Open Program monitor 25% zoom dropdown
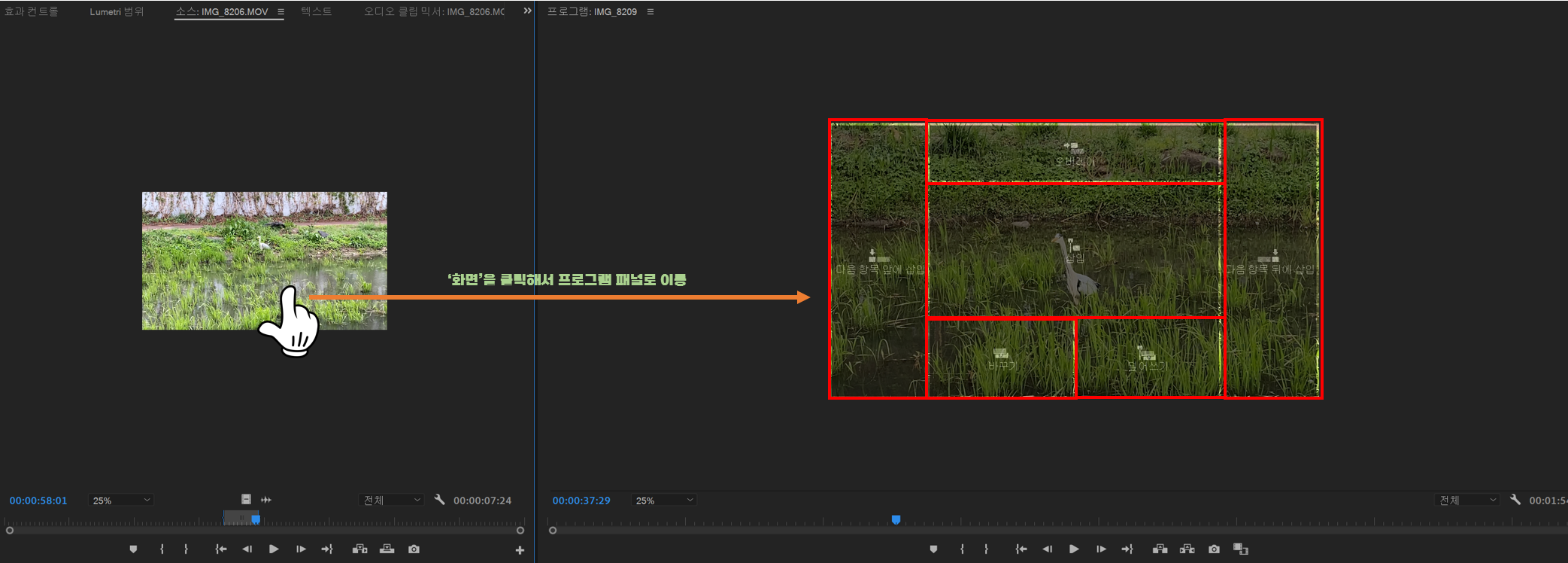 pos(664,500)
